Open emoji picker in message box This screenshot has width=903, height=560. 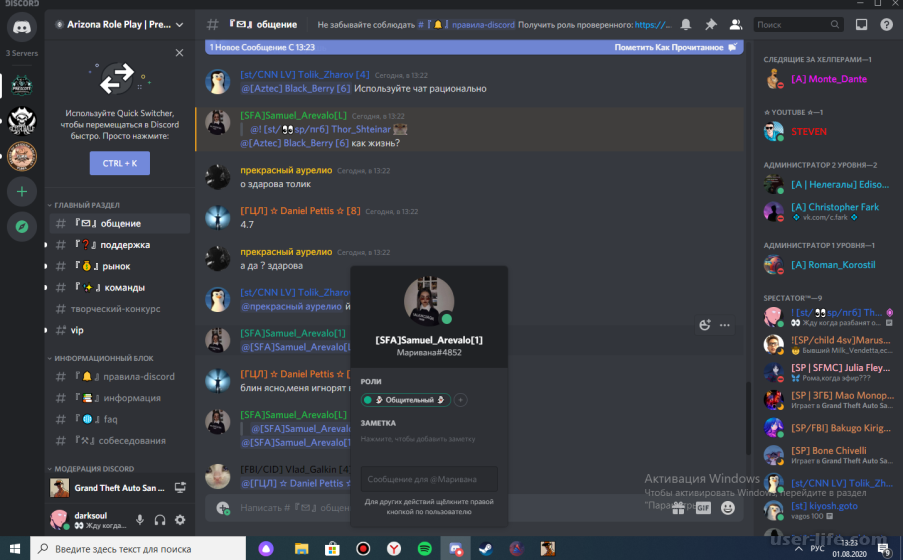click(728, 508)
